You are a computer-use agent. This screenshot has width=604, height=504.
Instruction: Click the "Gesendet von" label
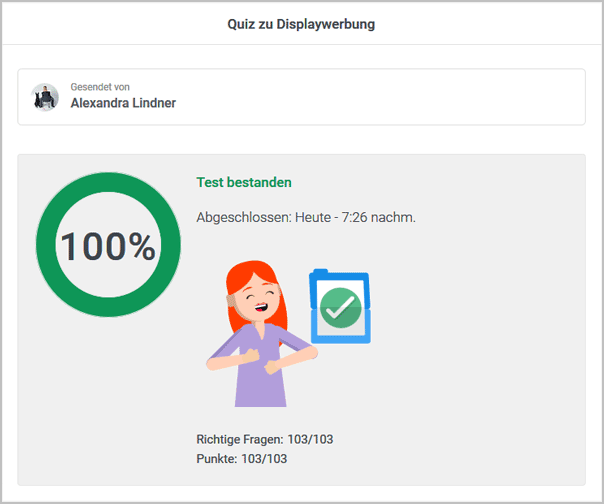[x=100, y=87]
